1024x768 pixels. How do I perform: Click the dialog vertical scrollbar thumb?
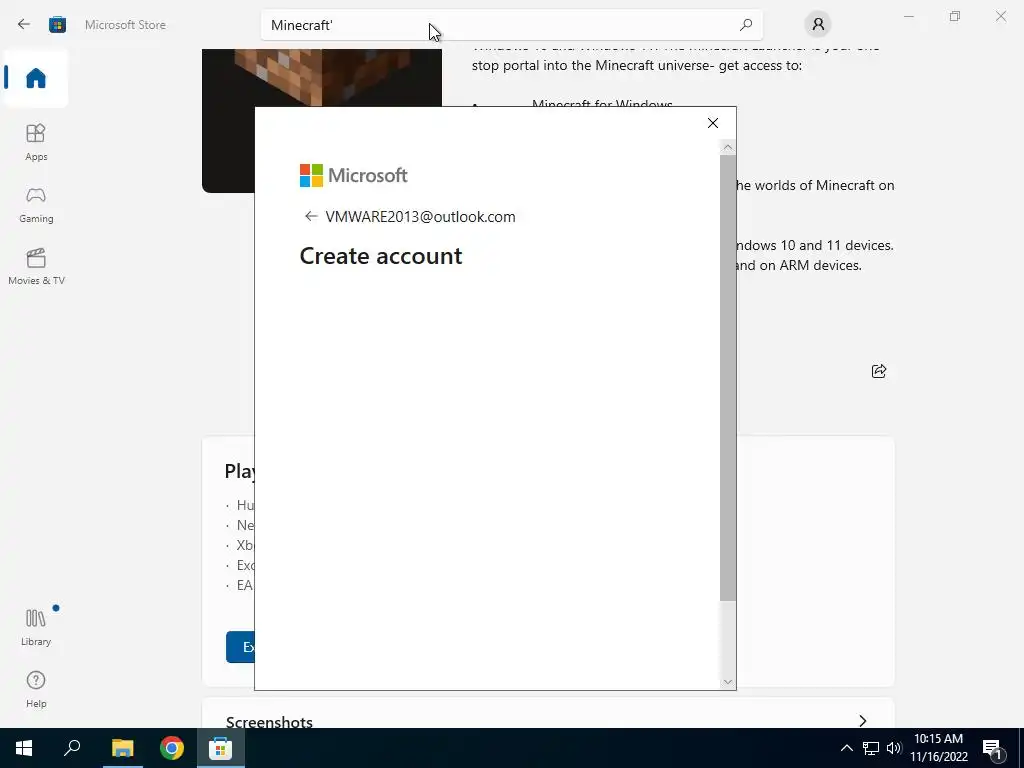pos(728,377)
